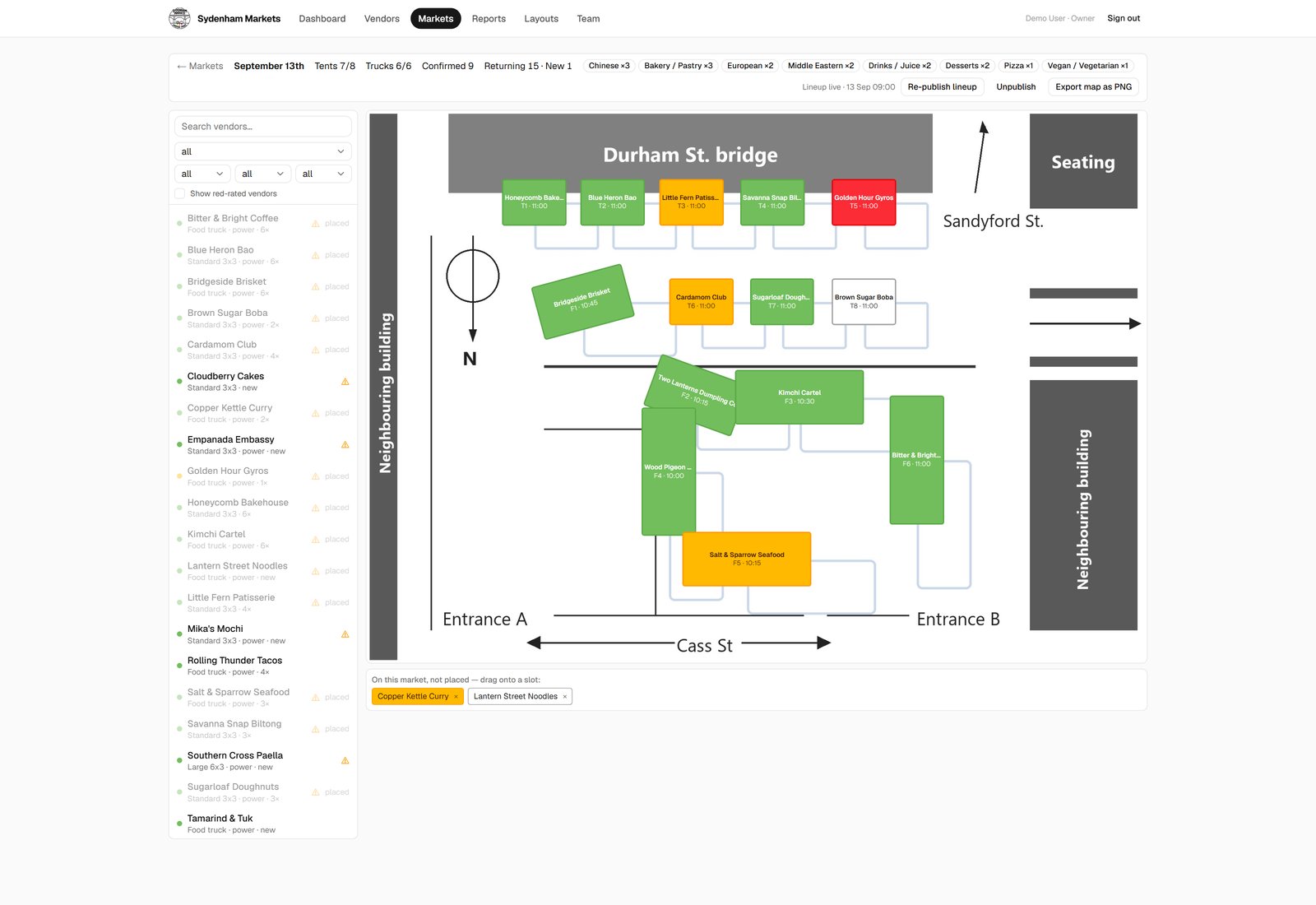Remove Lantern Street Noodles chip with x
Viewport: 1316px width, 905px height.
565,697
